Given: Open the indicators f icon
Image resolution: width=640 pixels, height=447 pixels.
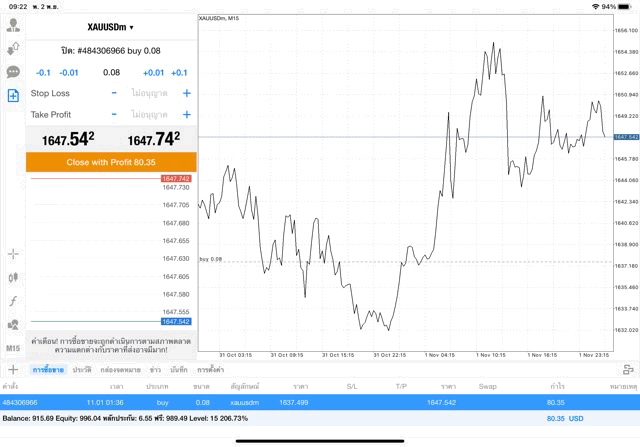Looking at the screenshot, I should pyautogui.click(x=13, y=301).
